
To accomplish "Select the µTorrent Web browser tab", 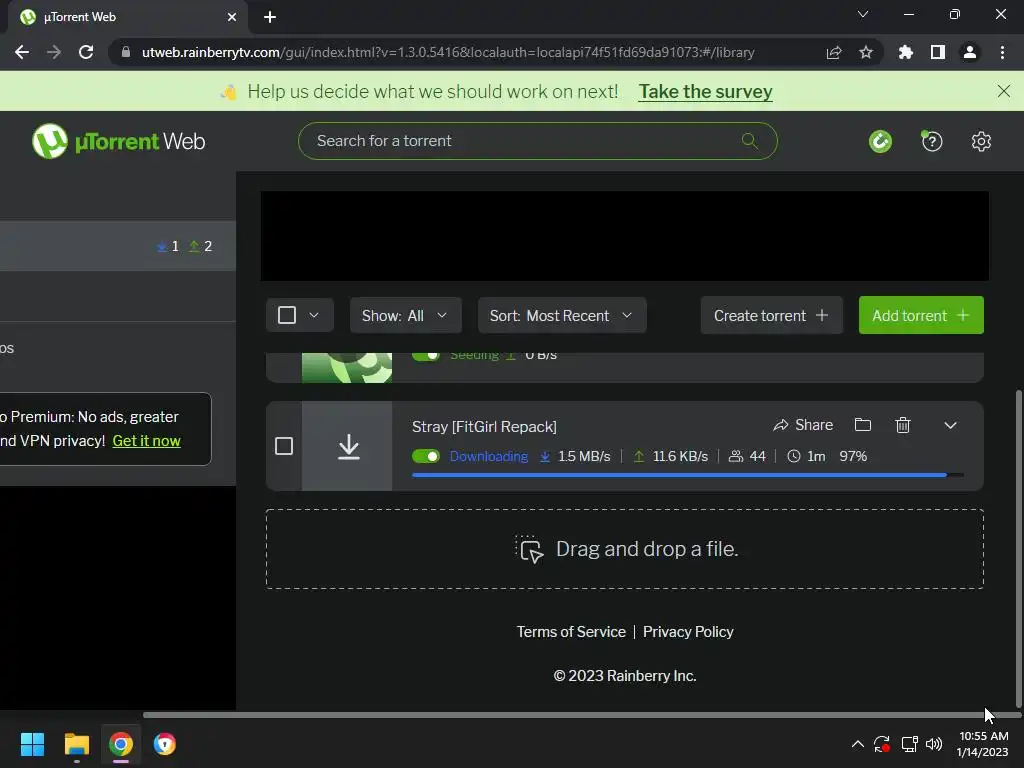I will tap(127, 17).
